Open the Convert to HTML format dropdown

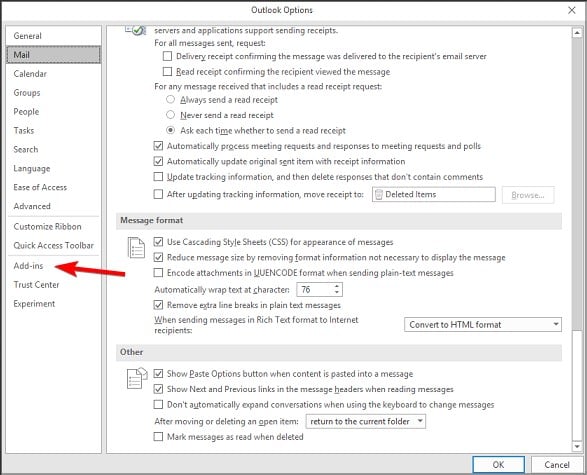click(x=483, y=325)
